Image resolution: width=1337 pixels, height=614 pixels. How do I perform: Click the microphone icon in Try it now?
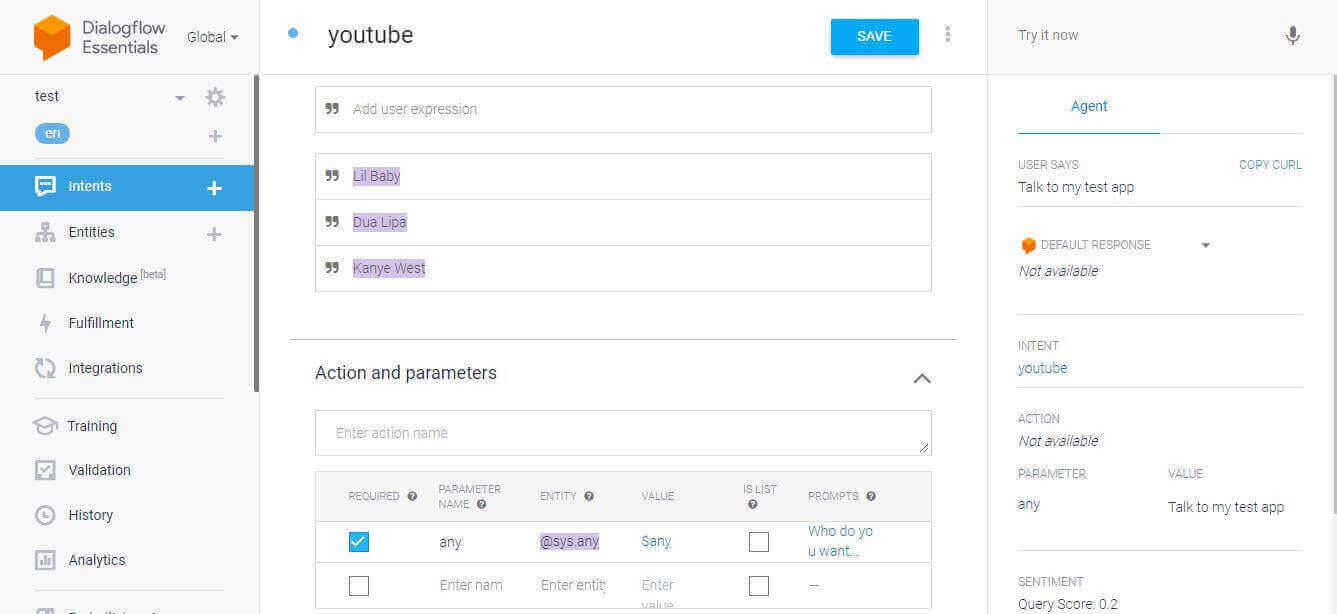click(1293, 36)
